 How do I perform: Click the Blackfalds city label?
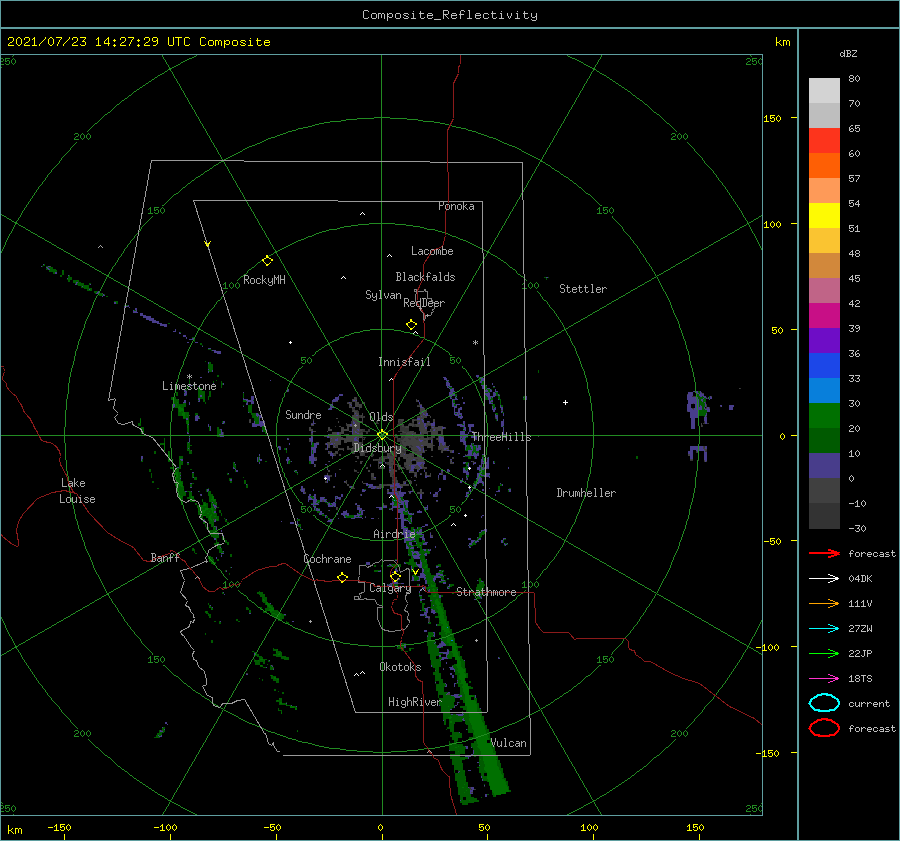coord(425,277)
